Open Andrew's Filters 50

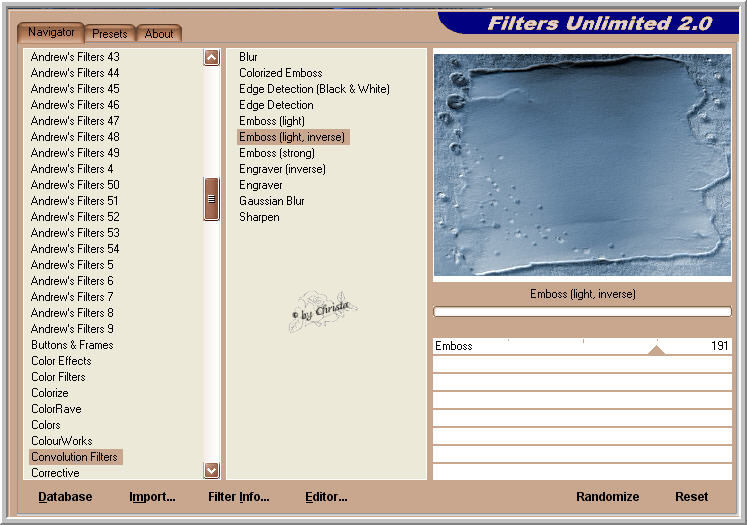[x=75, y=185]
